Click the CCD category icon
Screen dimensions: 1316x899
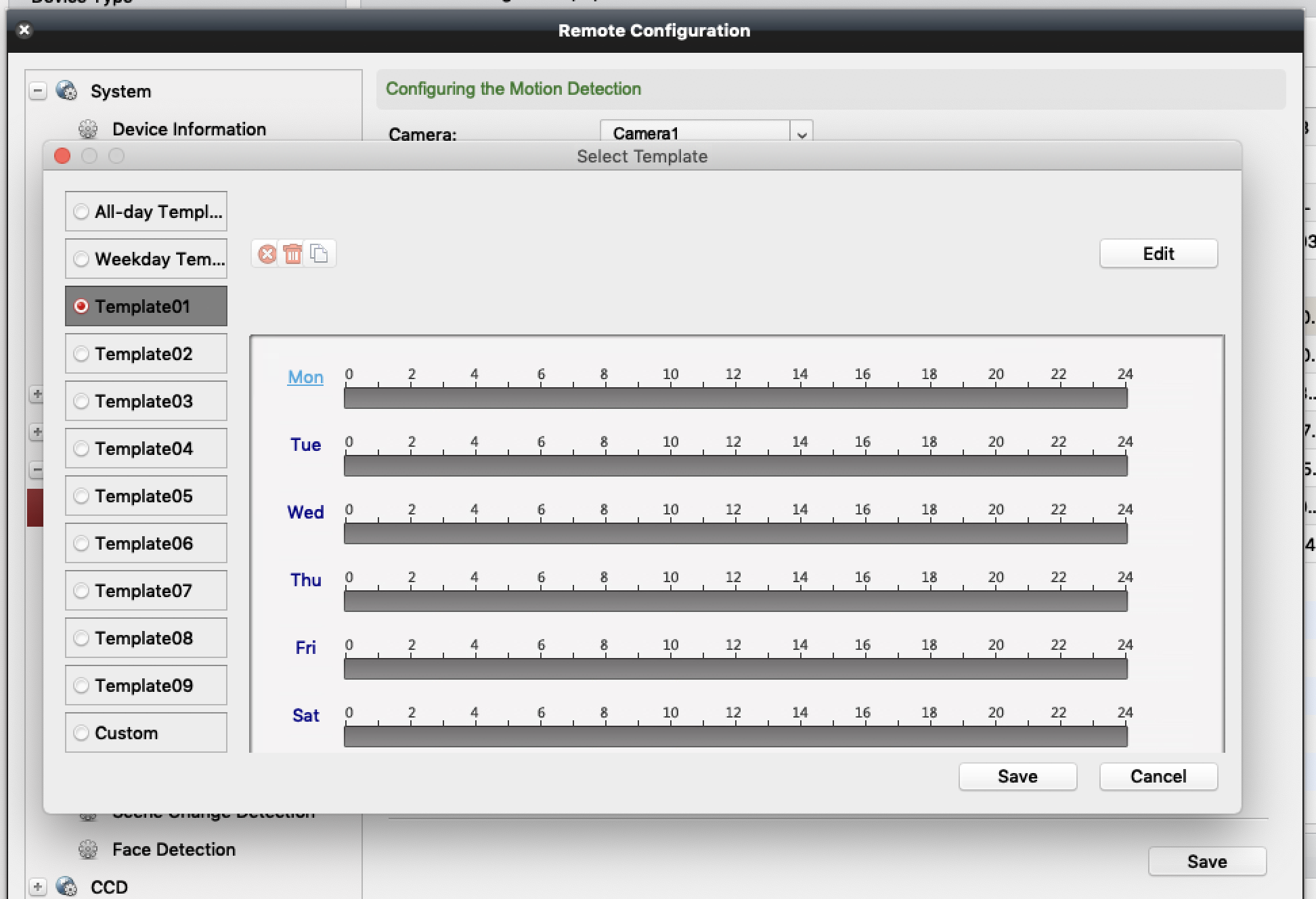pos(65,887)
